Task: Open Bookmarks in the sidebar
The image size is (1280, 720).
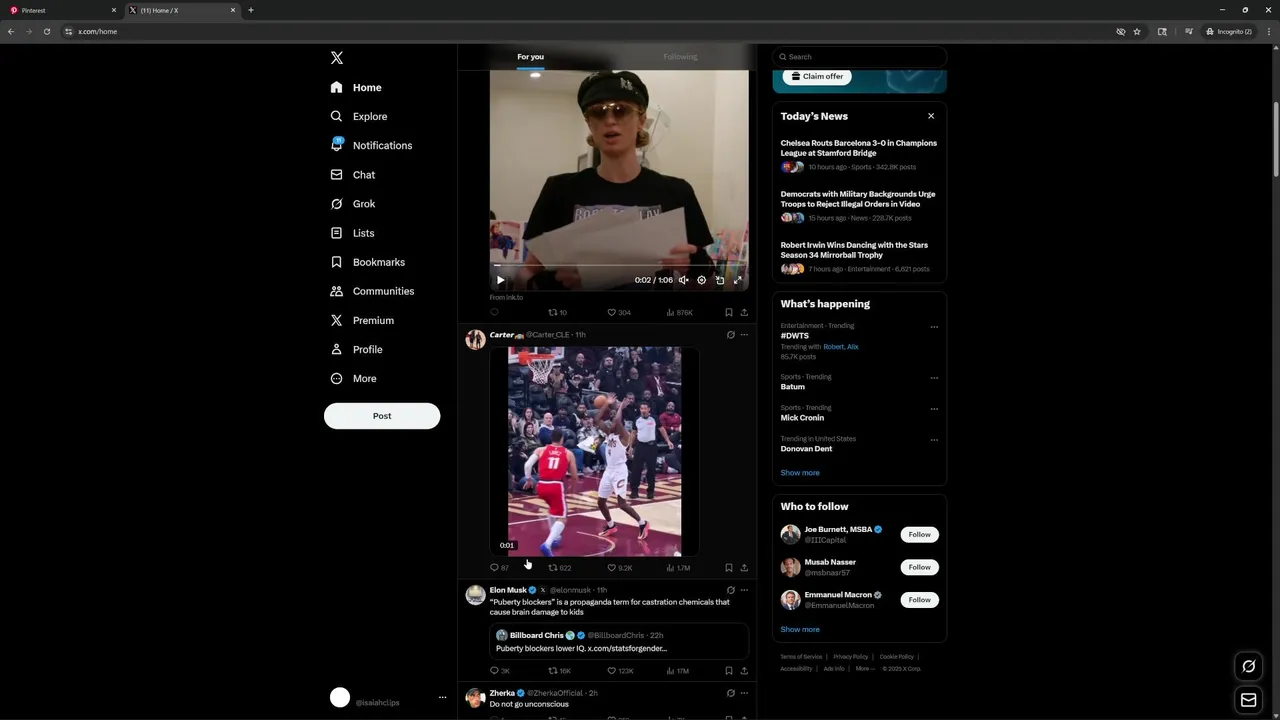Action: tap(368, 262)
